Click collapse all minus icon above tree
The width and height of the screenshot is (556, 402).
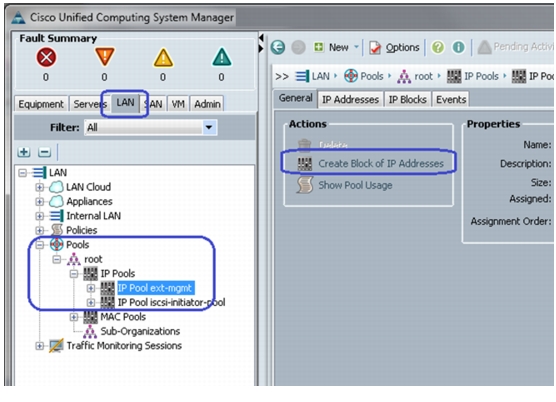(x=44, y=152)
